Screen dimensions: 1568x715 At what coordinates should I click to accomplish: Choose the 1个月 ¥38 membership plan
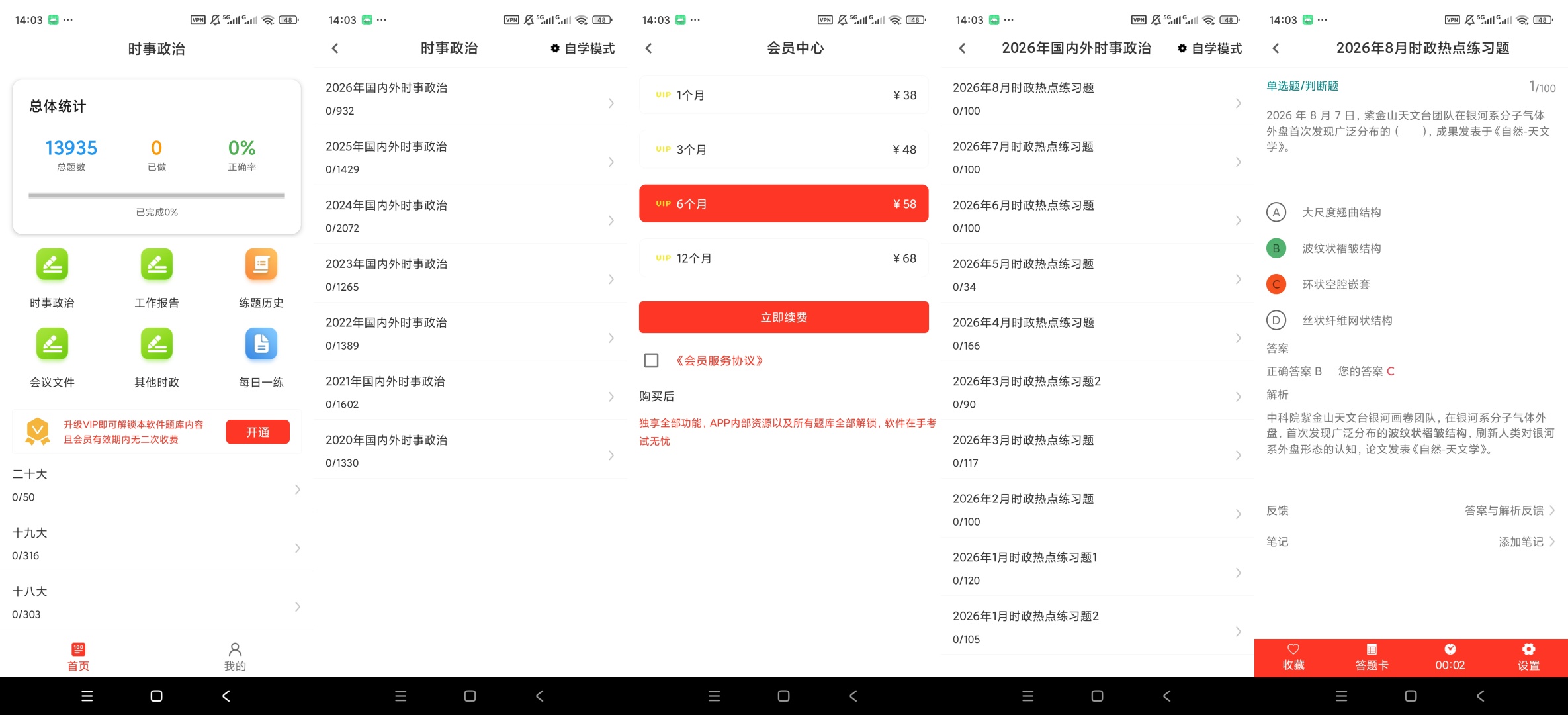pos(784,95)
